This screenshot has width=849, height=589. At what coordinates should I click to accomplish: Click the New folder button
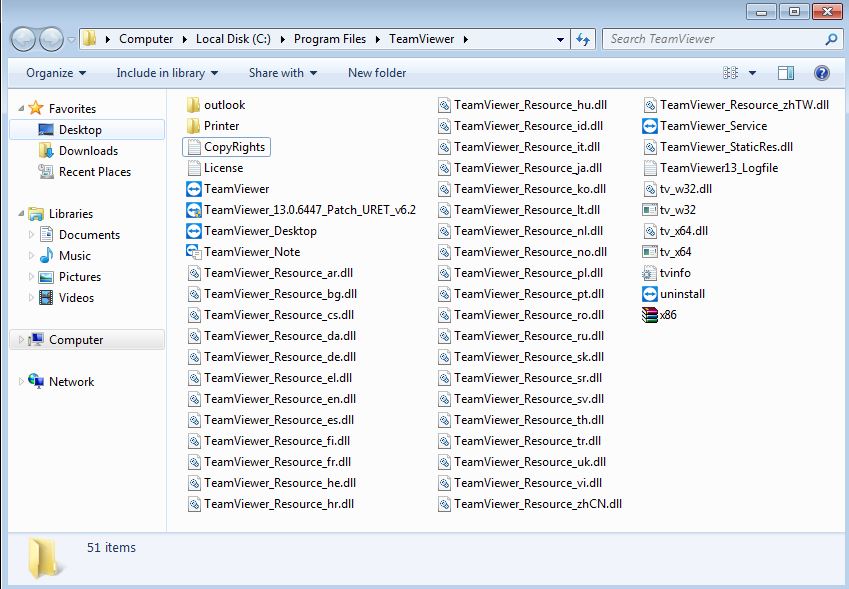click(377, 73)
